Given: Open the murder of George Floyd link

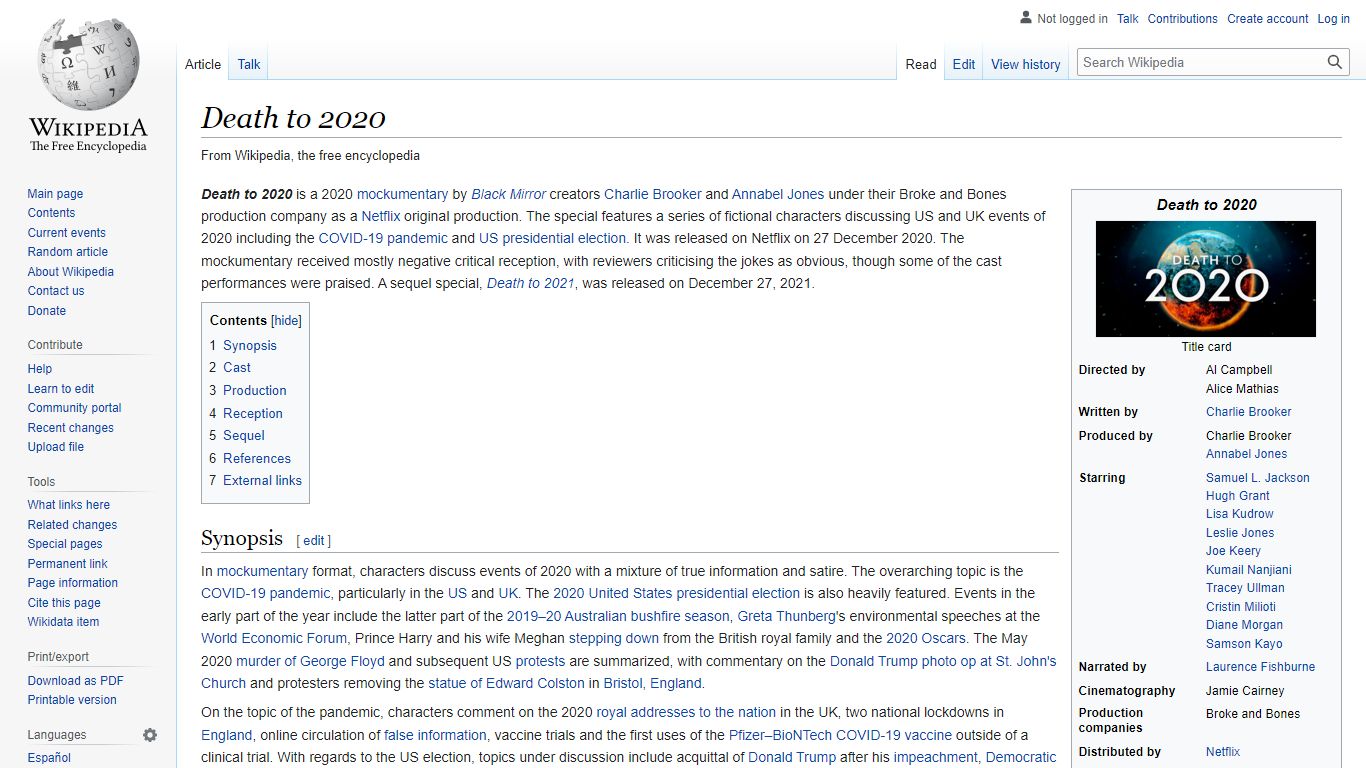Looking at the screenshot, I should tap(310, 661).
